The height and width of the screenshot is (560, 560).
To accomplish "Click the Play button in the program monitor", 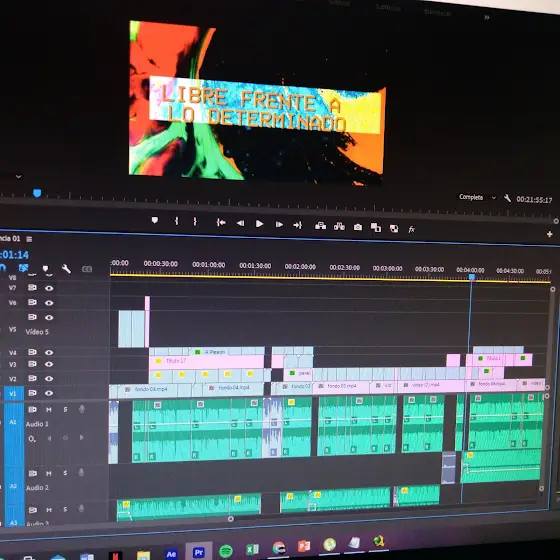I will [x=259, y=224].
